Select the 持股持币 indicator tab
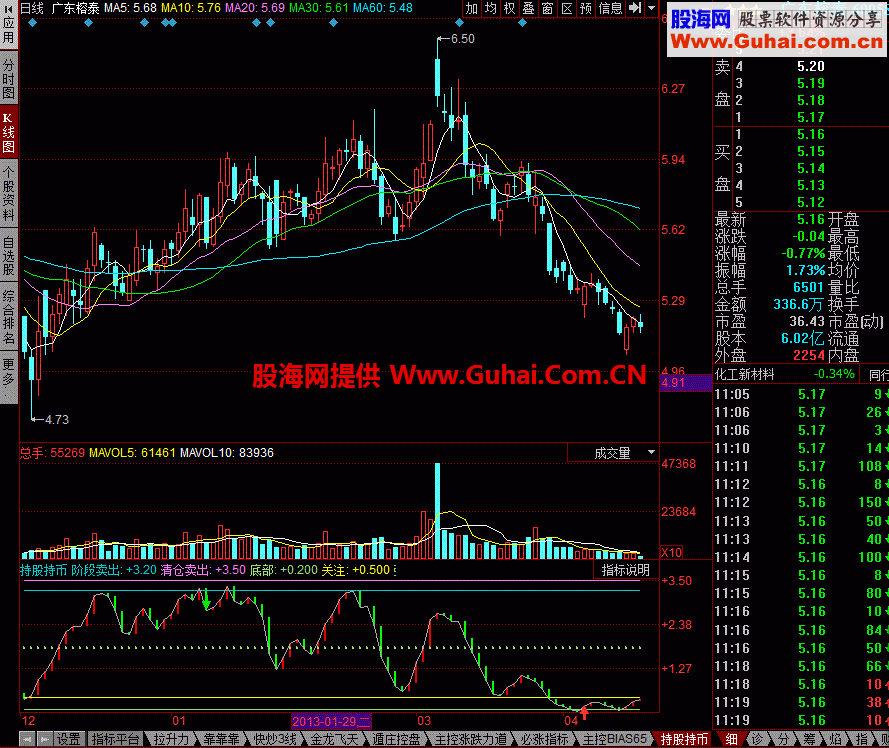The width and height of the screenshot is (889, 748). click(684, 739)
